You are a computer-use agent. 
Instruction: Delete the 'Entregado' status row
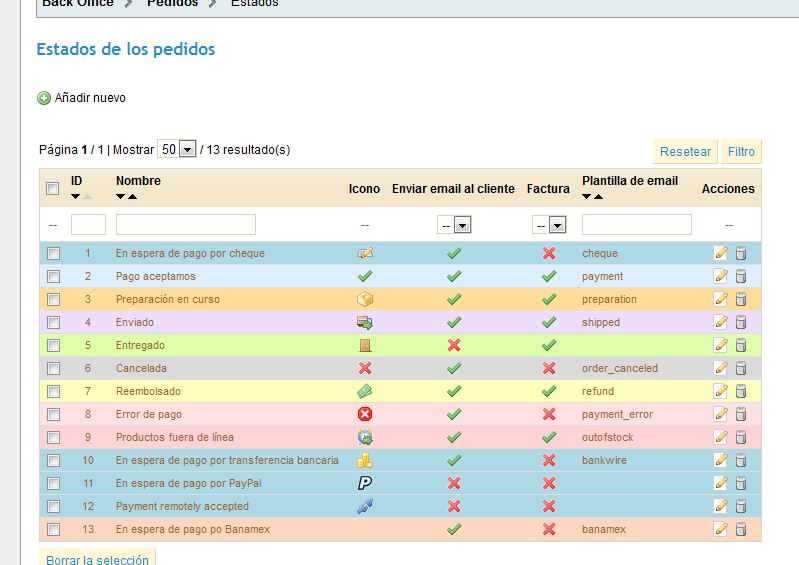coord(741,345)
